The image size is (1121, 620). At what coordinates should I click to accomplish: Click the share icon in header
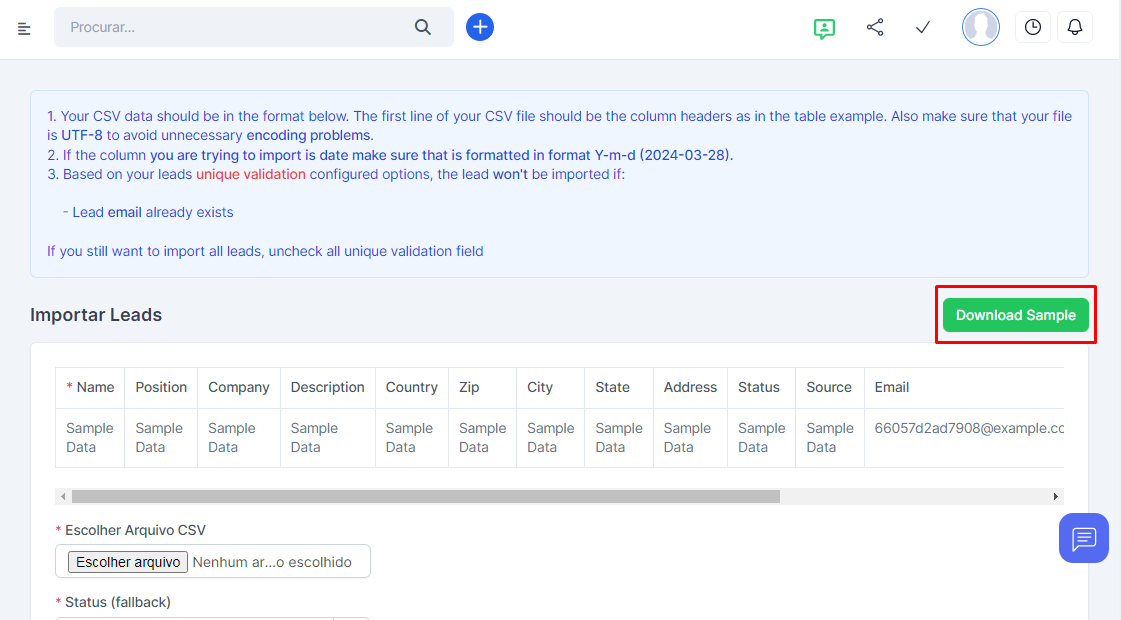(875, 27)
